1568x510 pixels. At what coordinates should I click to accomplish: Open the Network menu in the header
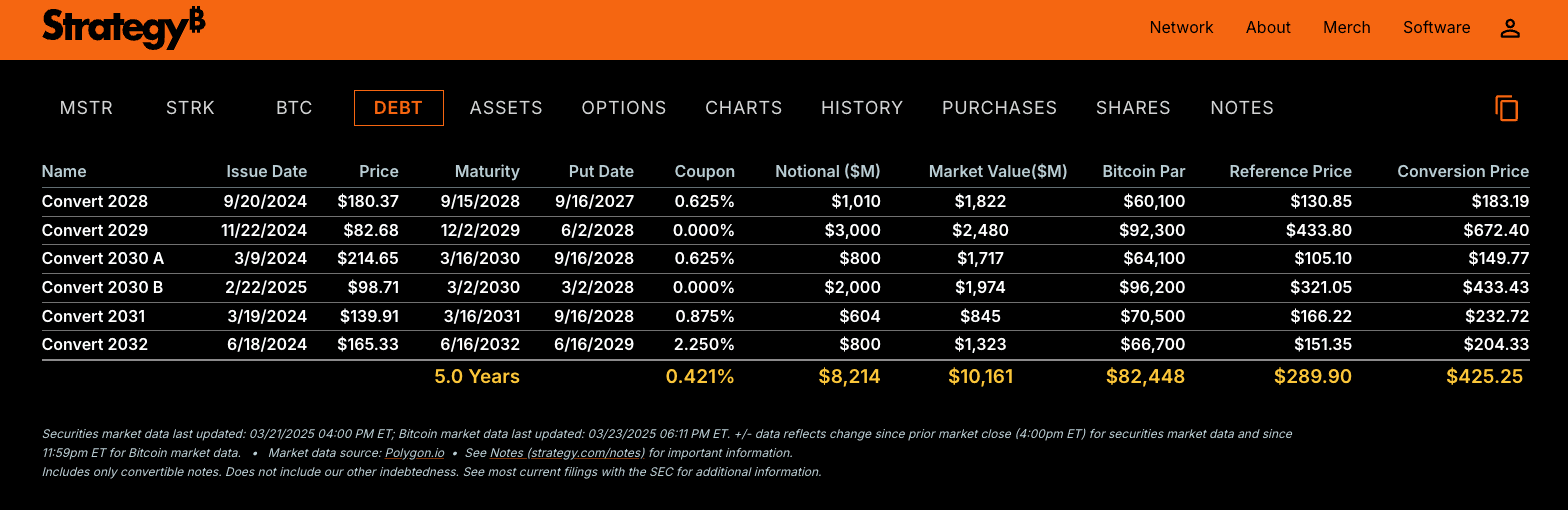coord(1181,28)
